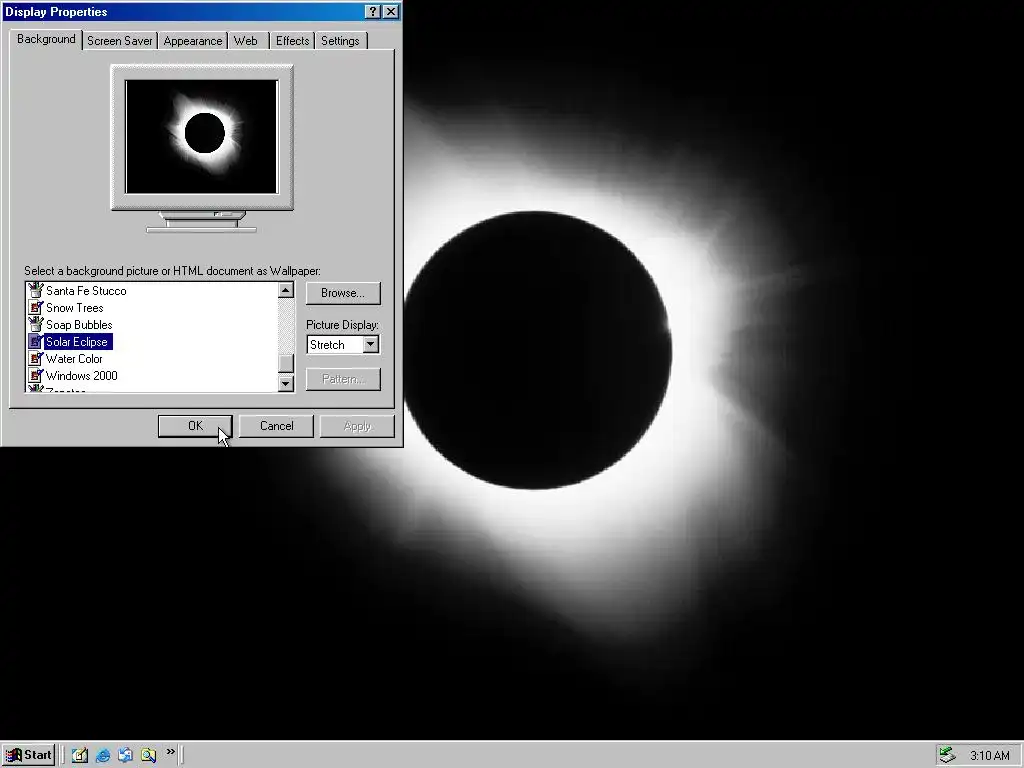The width and height of the screenshot is (1024, 768).
Task: Click the 3:10 AM taskbar clock
Action: coord(989,756)
